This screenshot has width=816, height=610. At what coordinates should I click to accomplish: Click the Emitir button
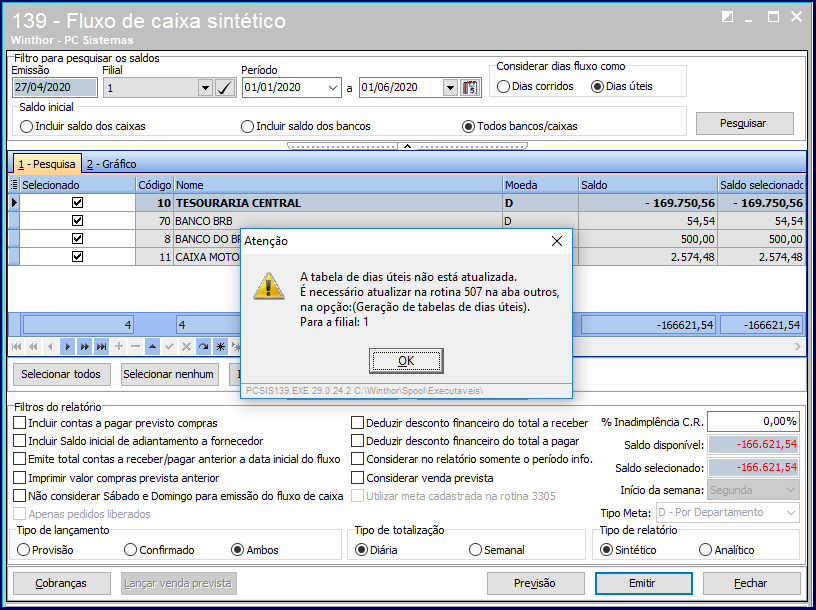point(643,583)
